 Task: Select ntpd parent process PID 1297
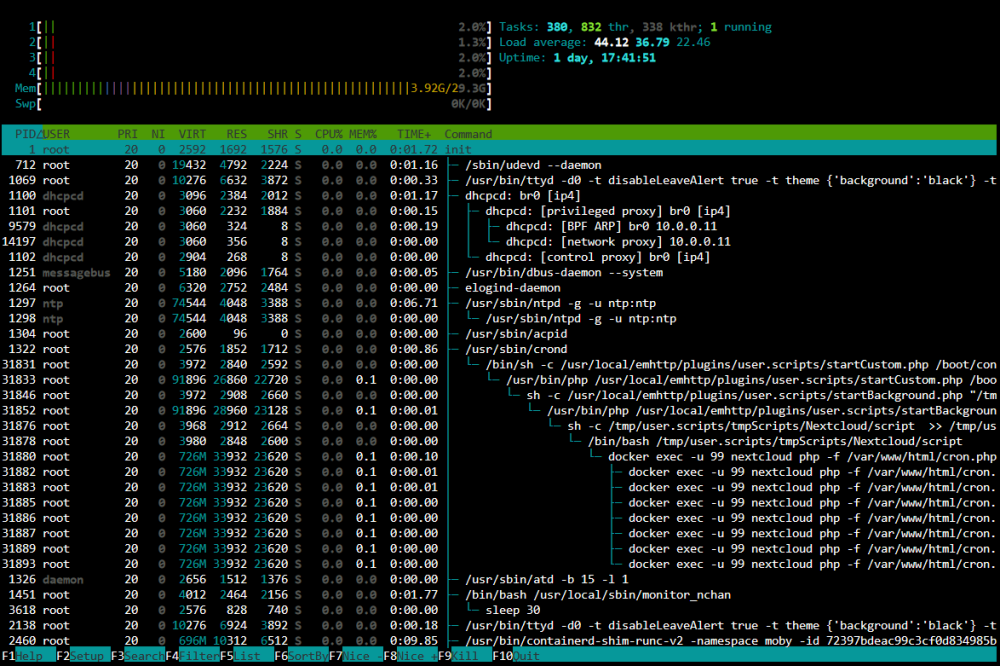499,303
